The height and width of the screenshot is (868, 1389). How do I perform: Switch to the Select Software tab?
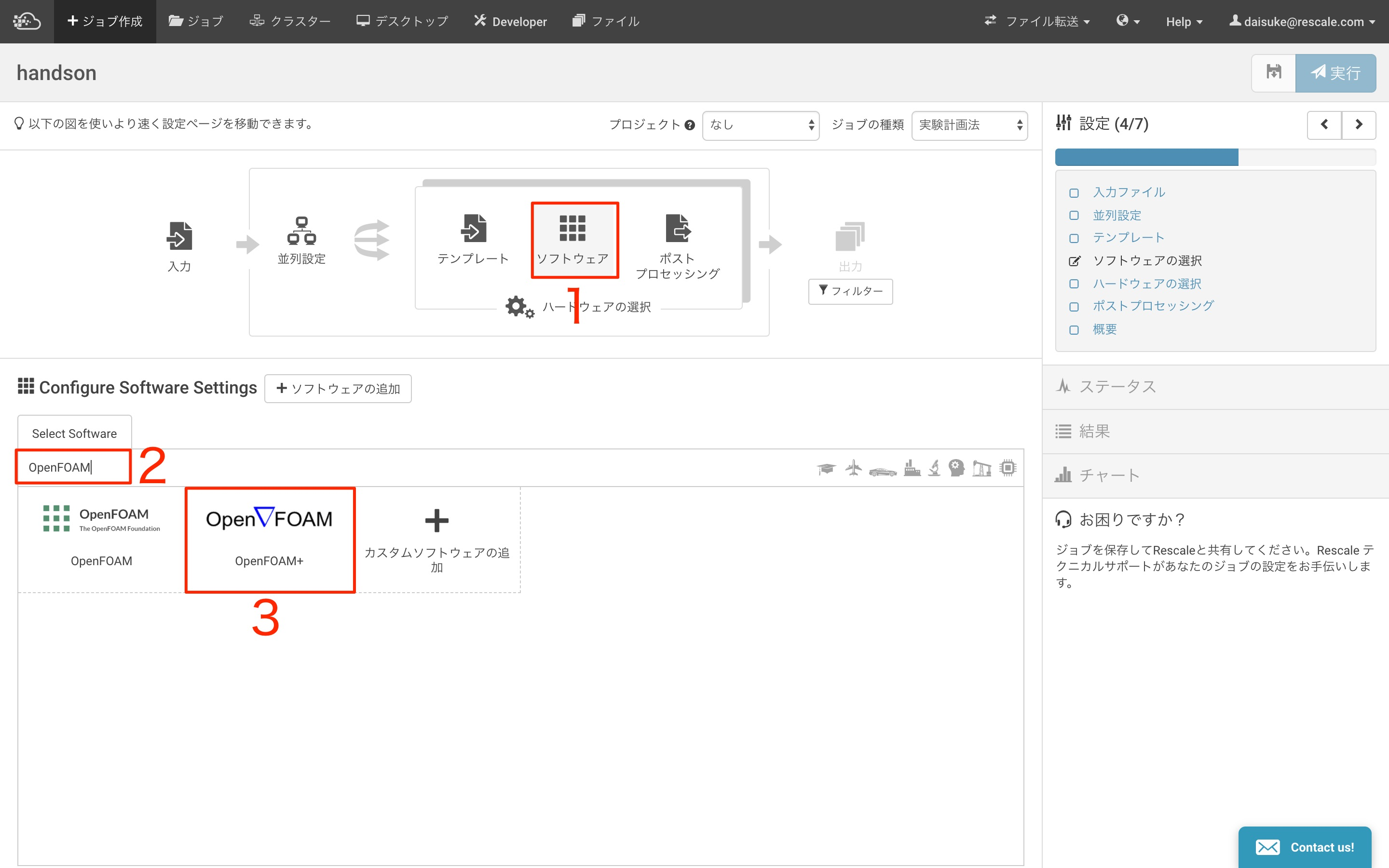[x=75, y=434]
